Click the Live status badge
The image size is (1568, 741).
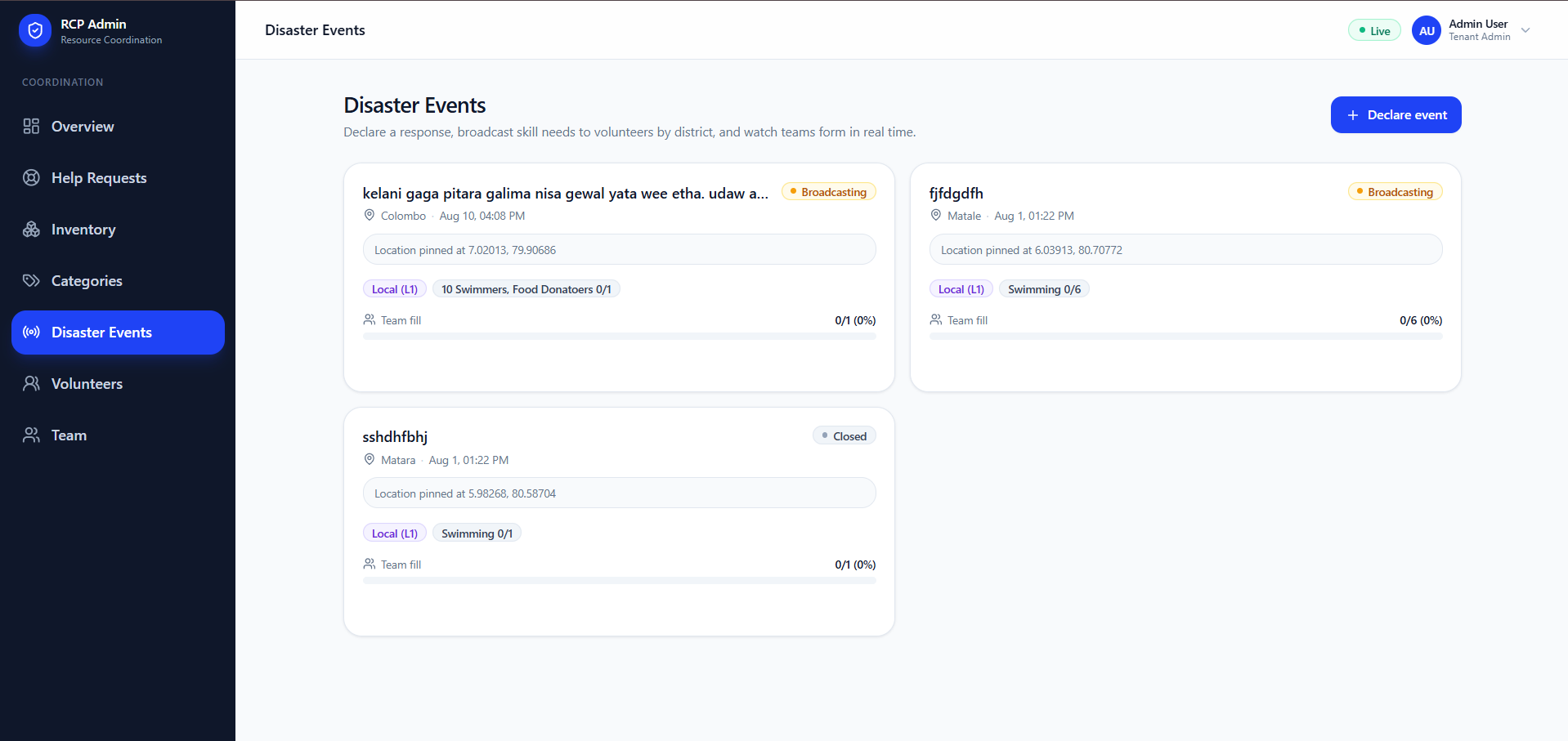point(1374,30)
